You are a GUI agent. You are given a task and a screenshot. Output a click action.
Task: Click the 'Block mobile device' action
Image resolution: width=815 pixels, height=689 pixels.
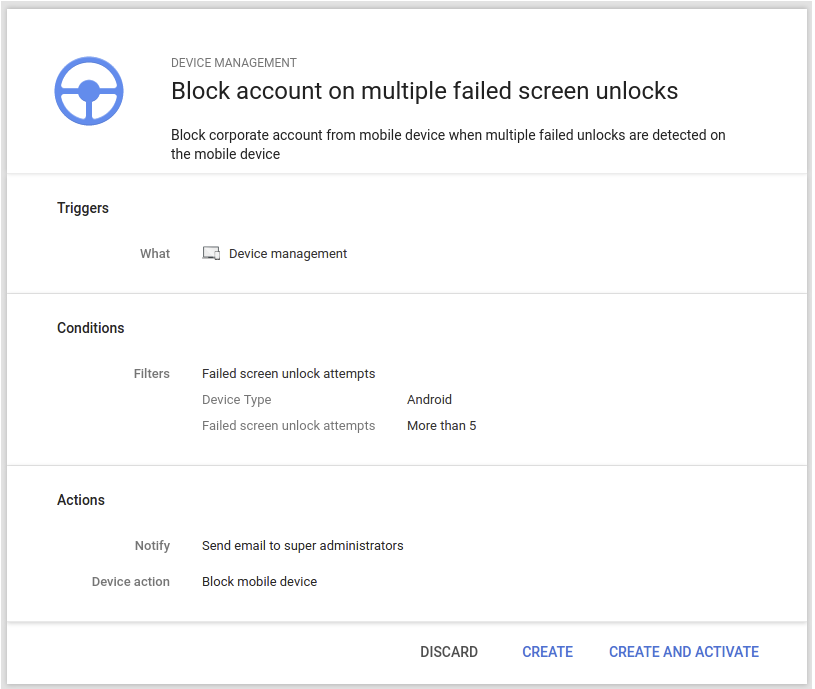pyautogui.click(x=259, y=582)
